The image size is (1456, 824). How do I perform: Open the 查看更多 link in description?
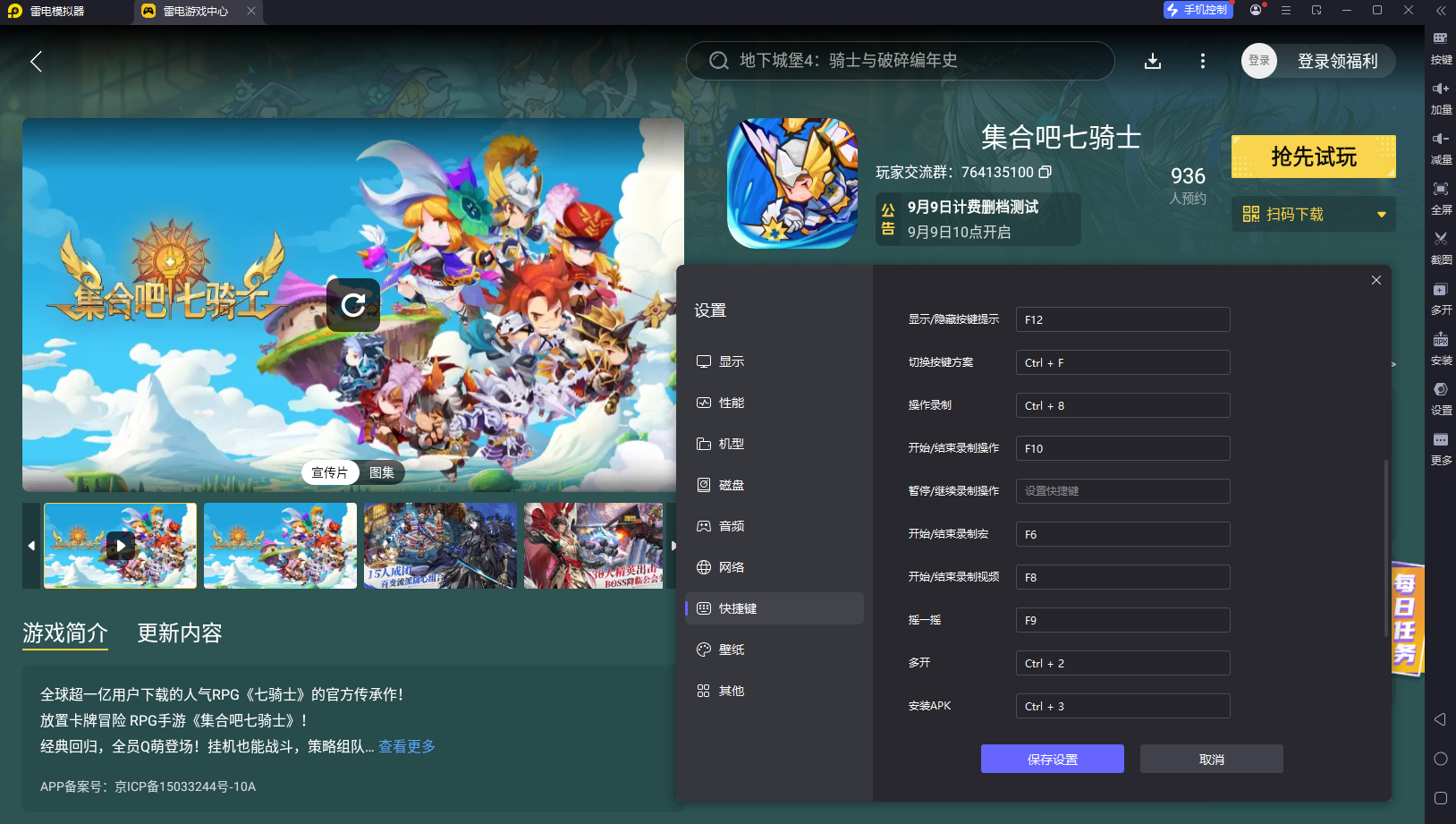407,746
